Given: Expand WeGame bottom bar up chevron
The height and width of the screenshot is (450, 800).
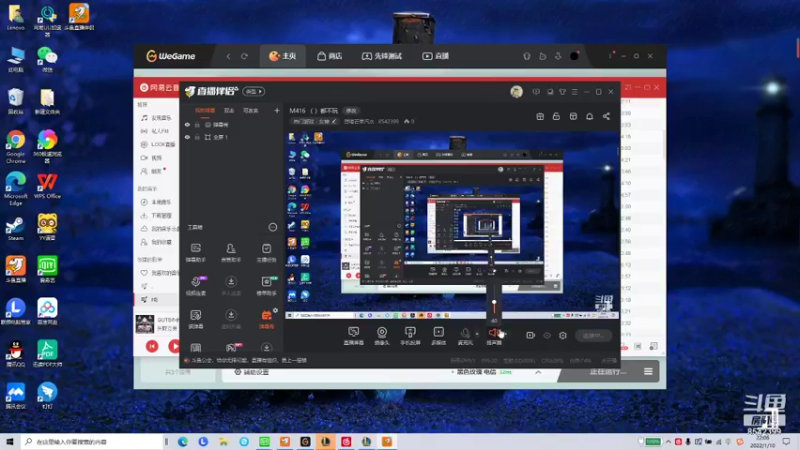Looking at the screenshot, I should pos(538,372).
